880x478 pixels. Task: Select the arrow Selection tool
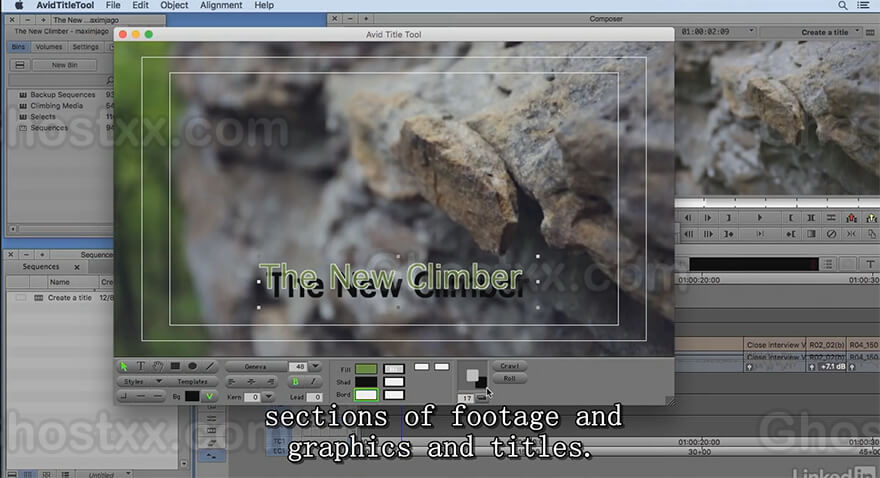(x=123, y=366)
